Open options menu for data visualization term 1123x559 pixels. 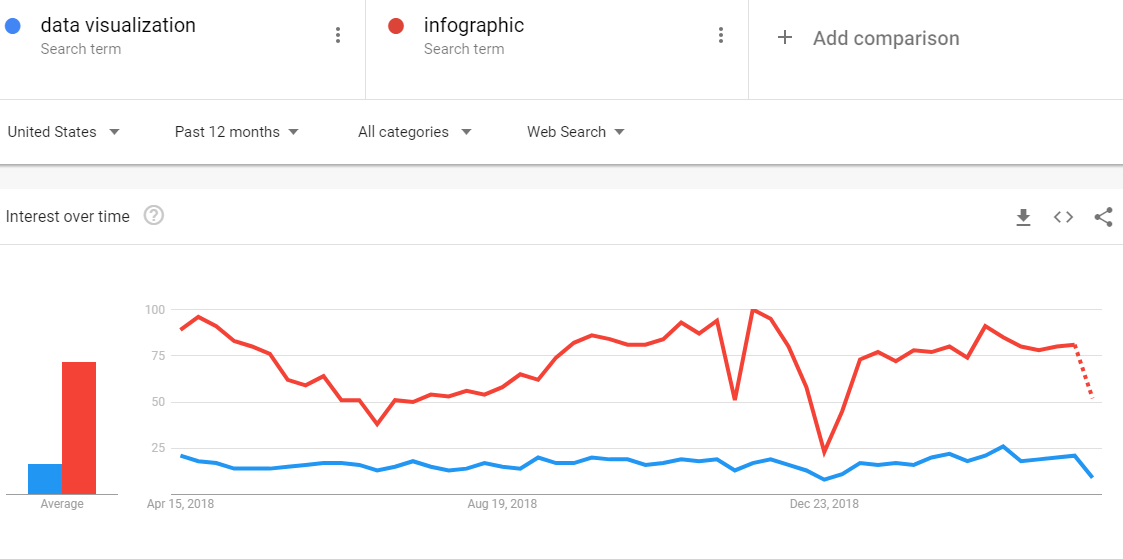(x=338, y=35)
